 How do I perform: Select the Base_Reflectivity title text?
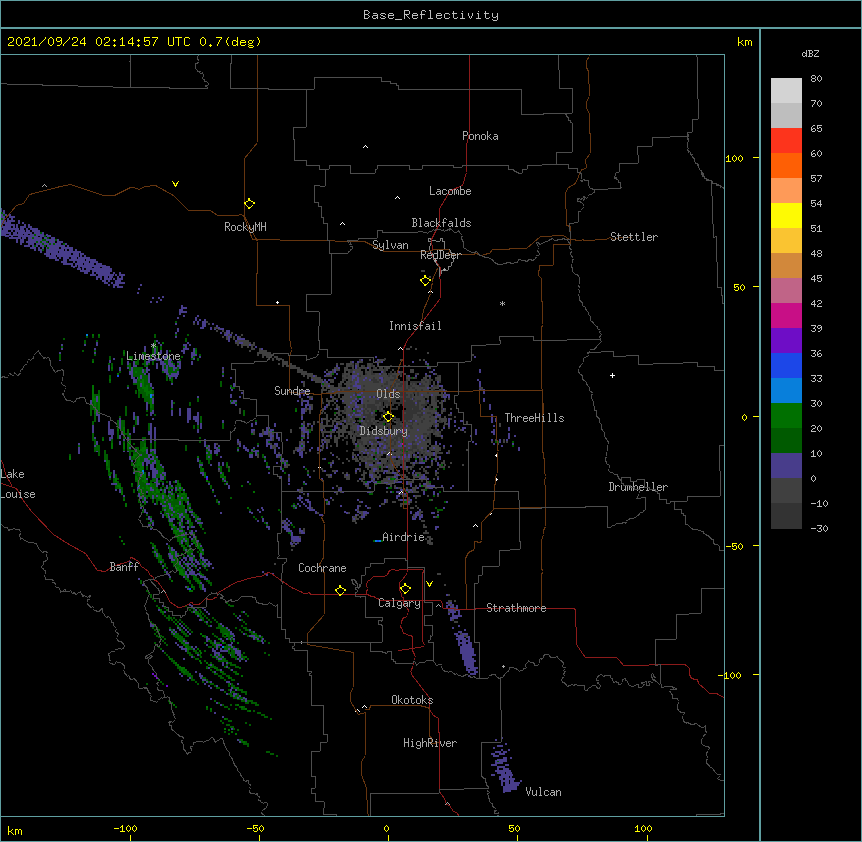coord(431,15)
